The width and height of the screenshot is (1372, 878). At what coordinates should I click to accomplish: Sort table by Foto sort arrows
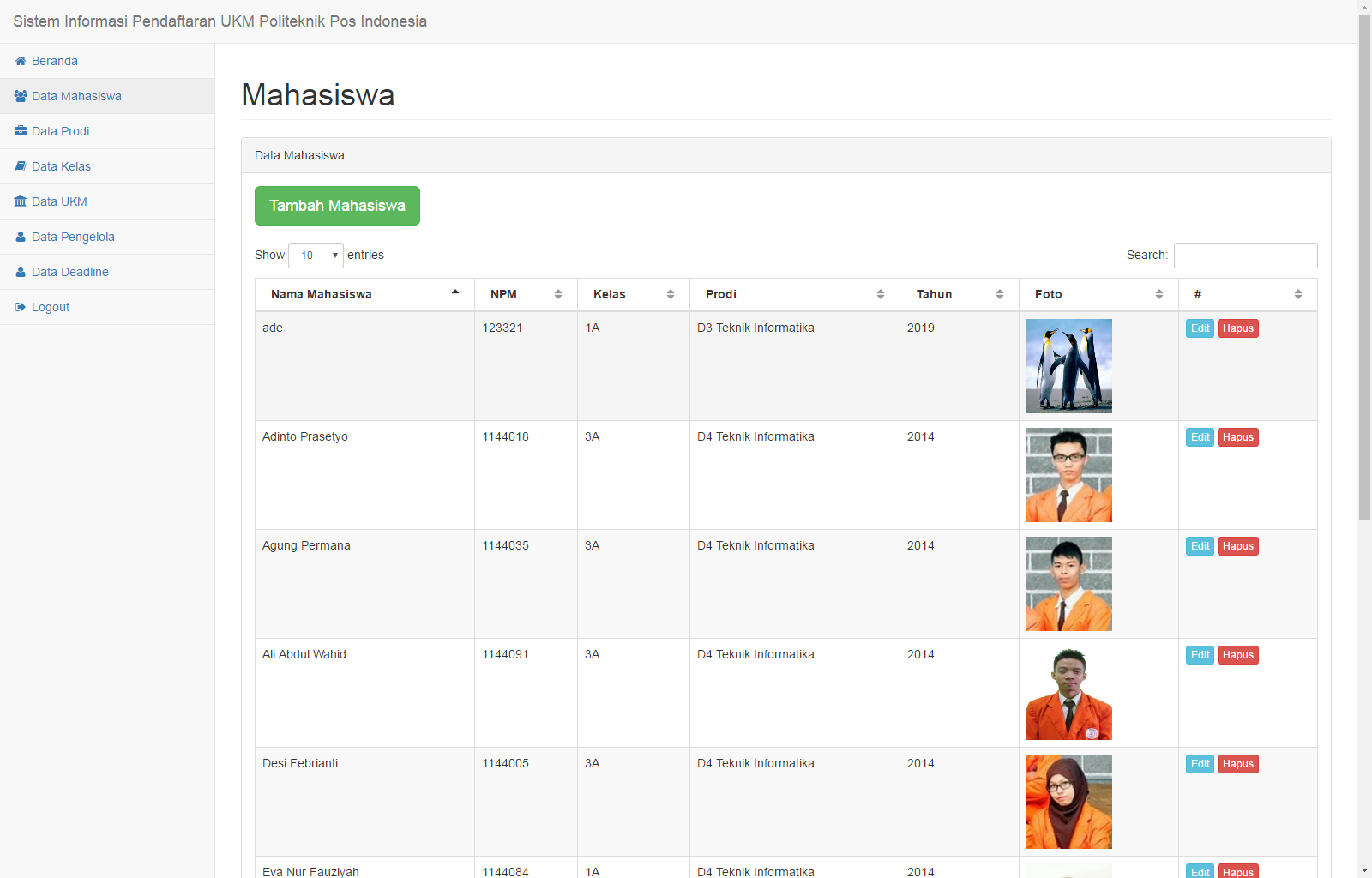[x=1159, y=294]
